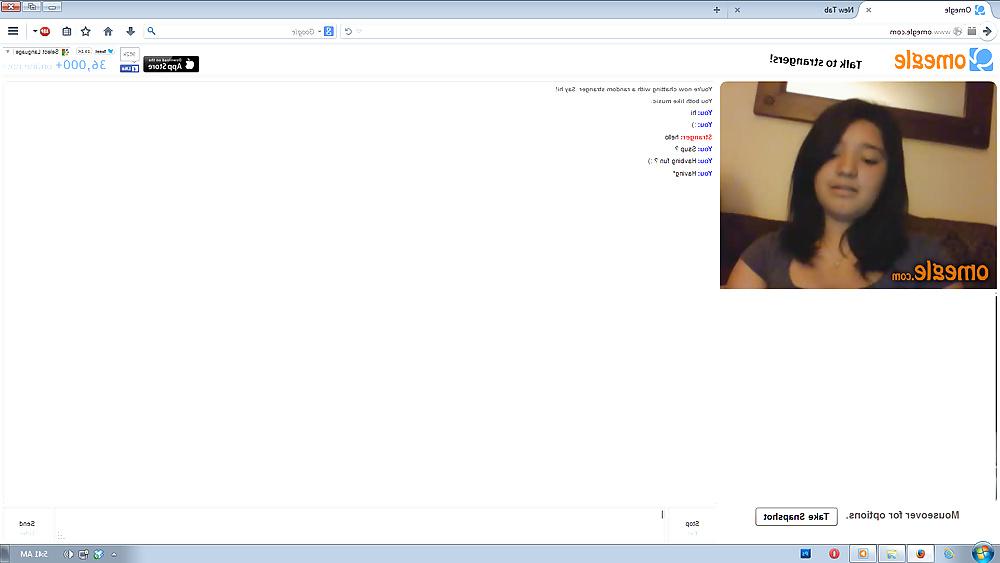
Task: Open the Adblock Plus dropdown arrow
Action: click(35, 31)
